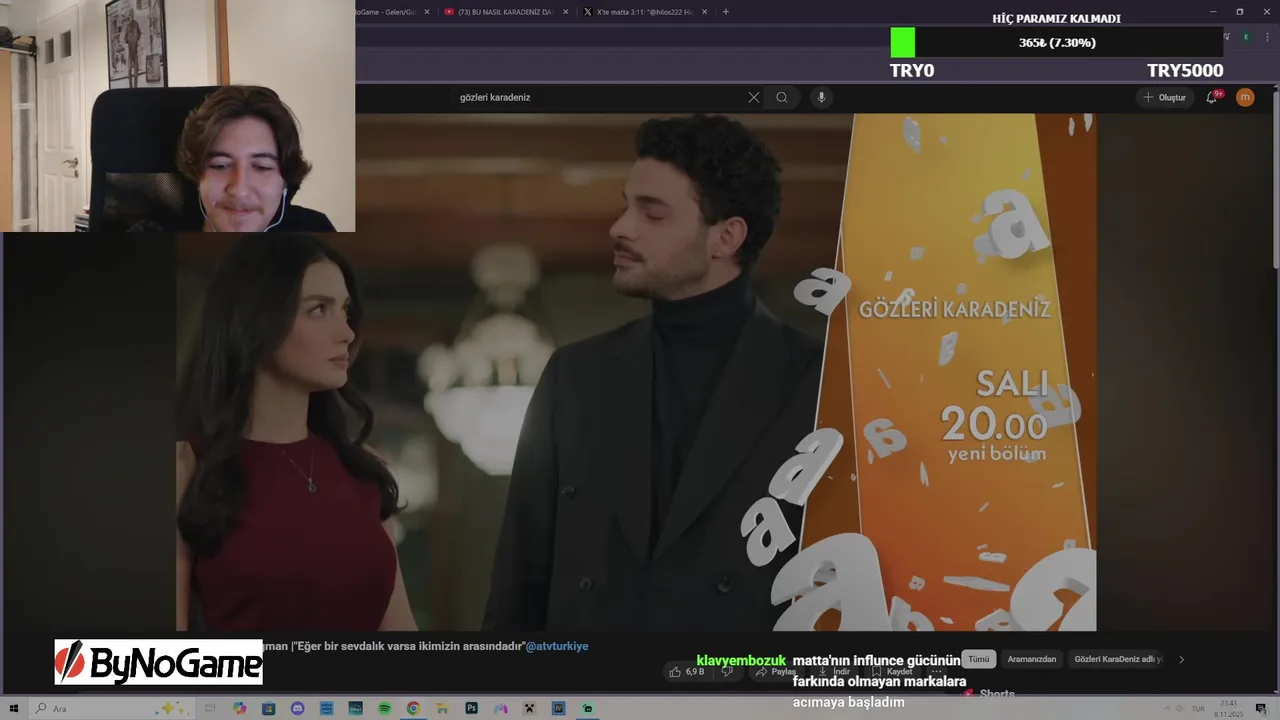Screen dimensions: 1280x720
Task: Dislike the video
Action: pos(727,672)
